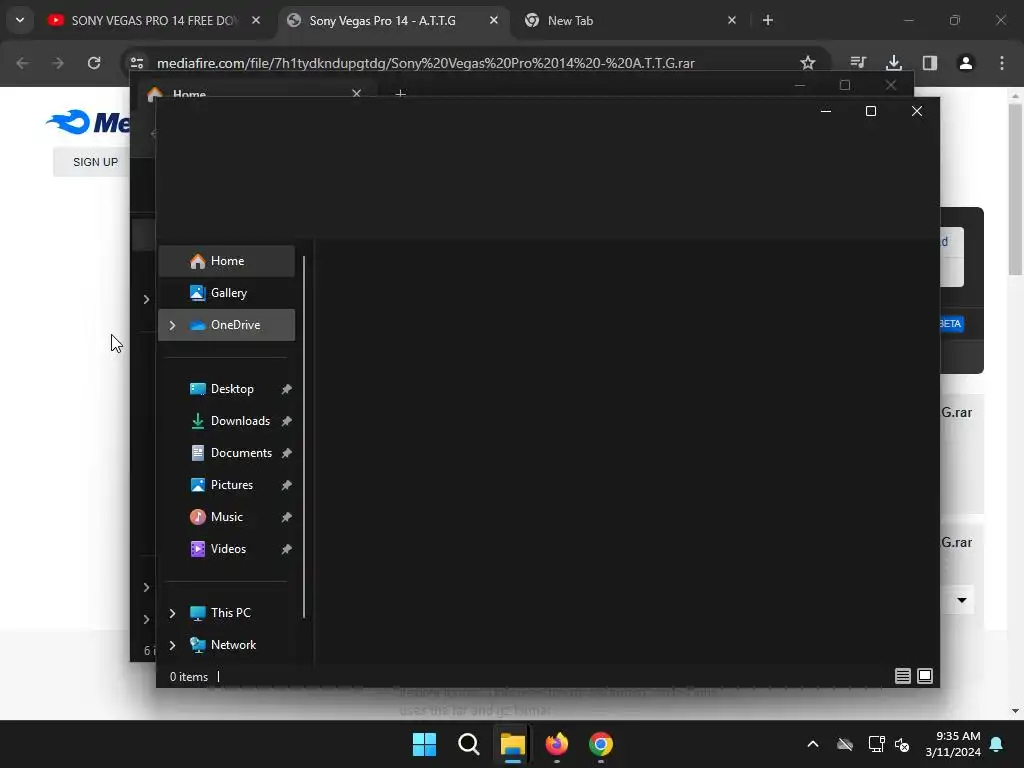Click the pin icon beside Pictures
The image size is (1024, 768).
[286, 485]
